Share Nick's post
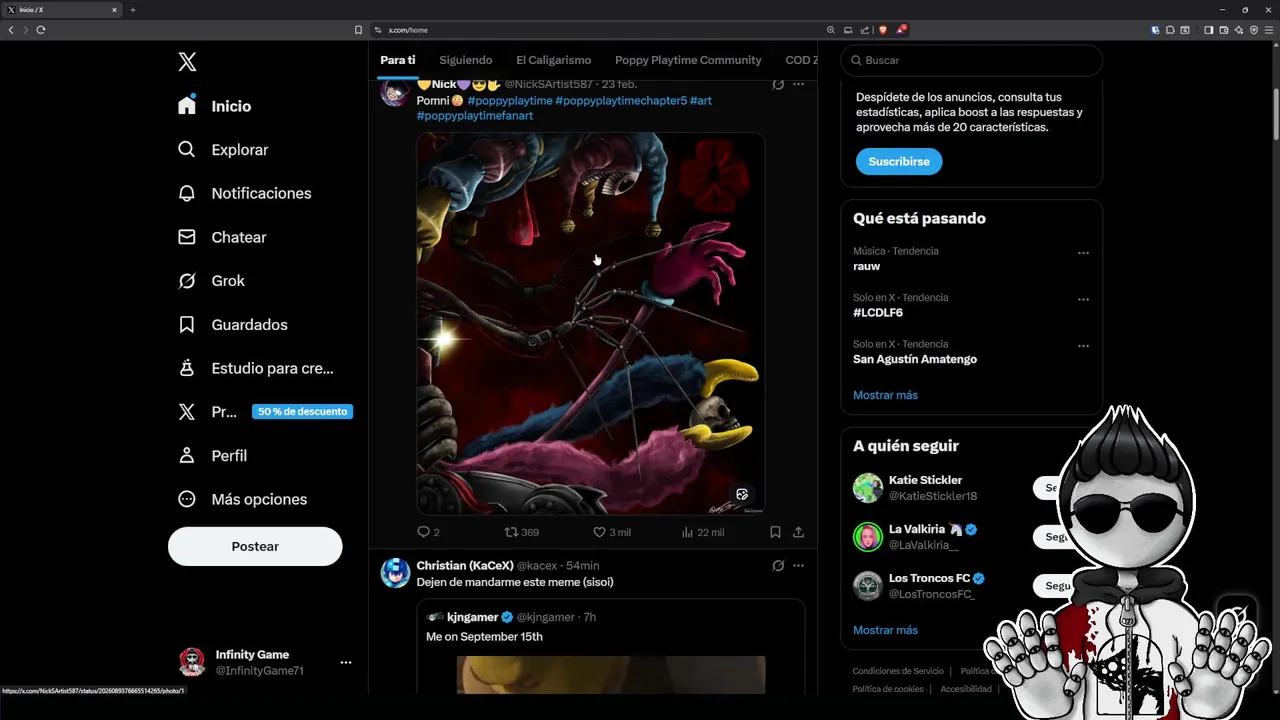This screenshot has height=720, width=1280. coord(798,532)
